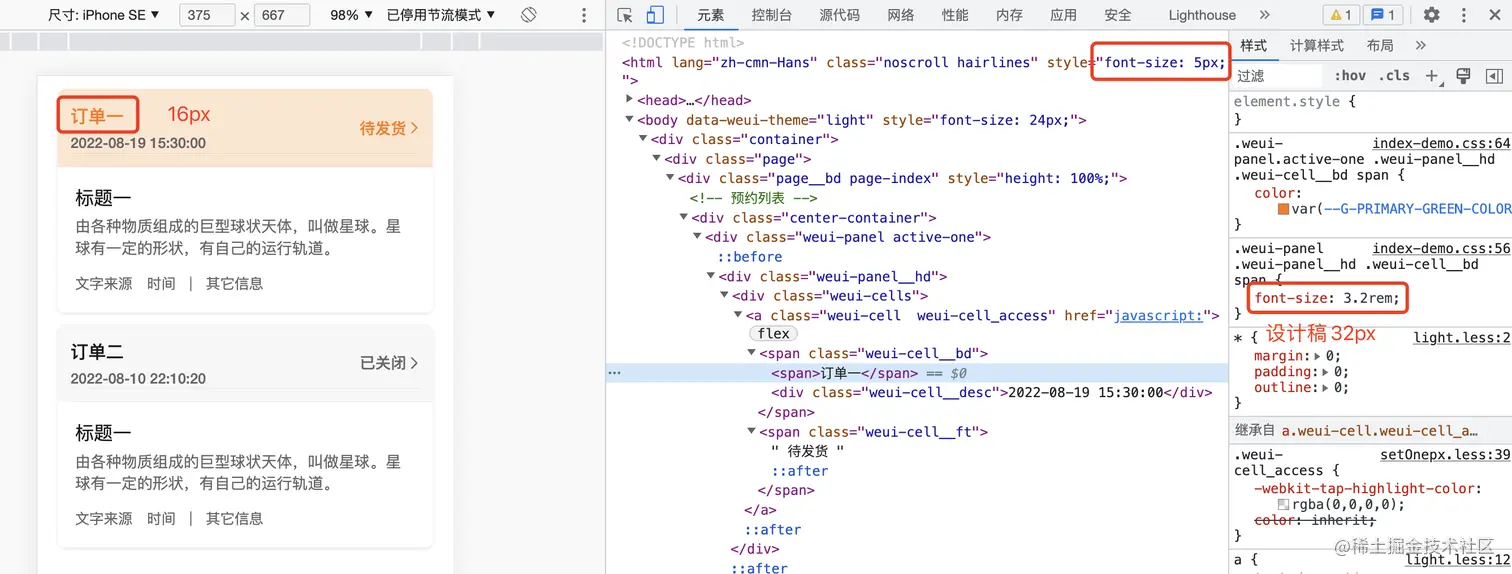Select the ::before pseudo-element row
1512x574 pixels.
point(750,257)
